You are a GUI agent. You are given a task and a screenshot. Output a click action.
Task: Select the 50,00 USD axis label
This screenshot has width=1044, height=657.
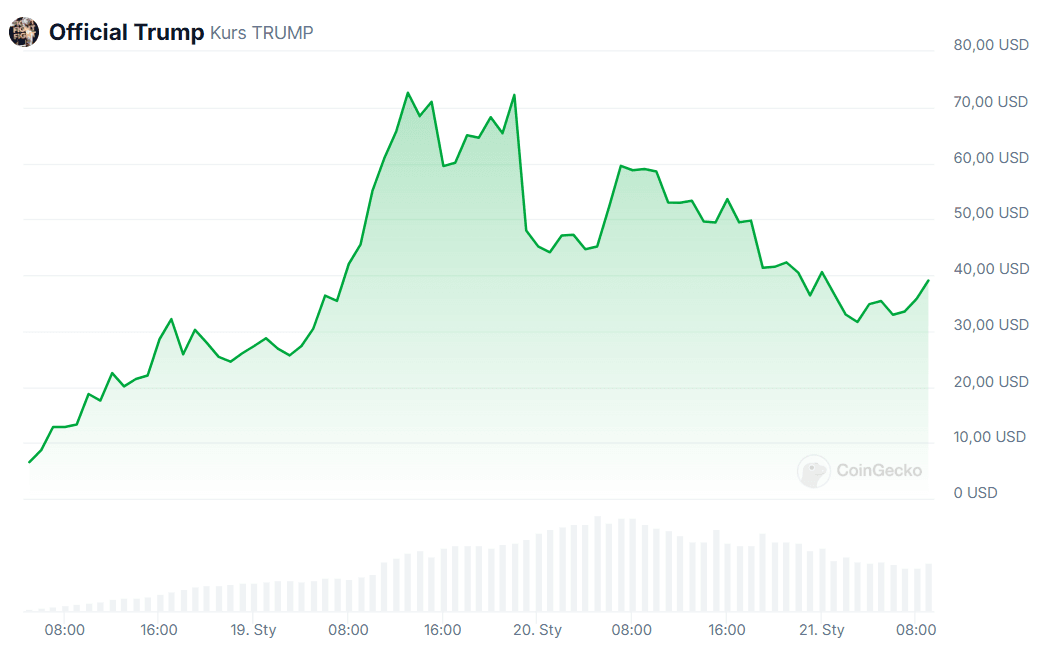(x=990, y=213)
